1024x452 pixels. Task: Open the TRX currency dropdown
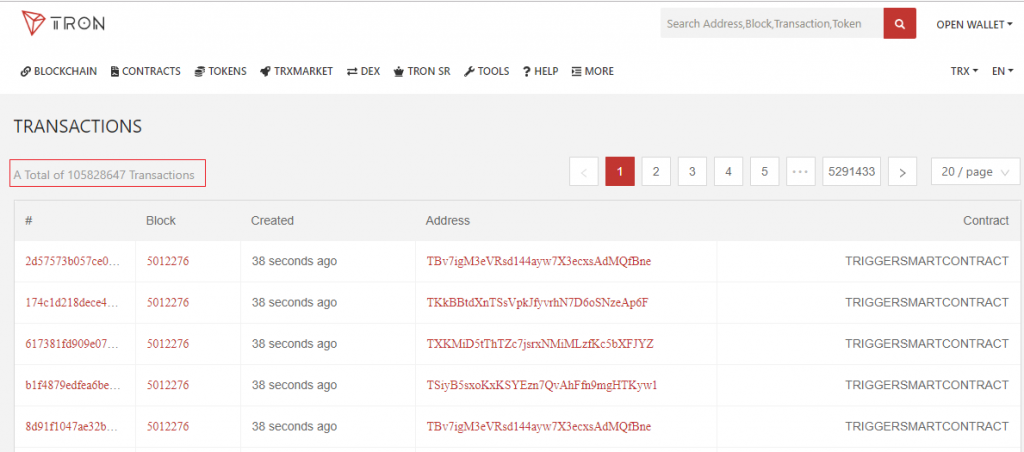(x=964, y=71)
